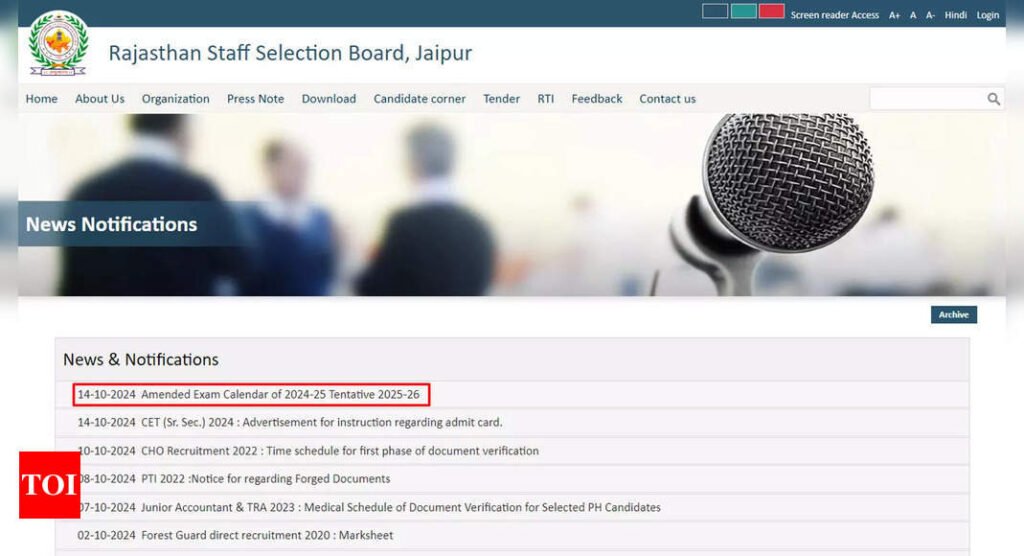
Task: Open the Home menu item
Action: (x=41, y=99)
